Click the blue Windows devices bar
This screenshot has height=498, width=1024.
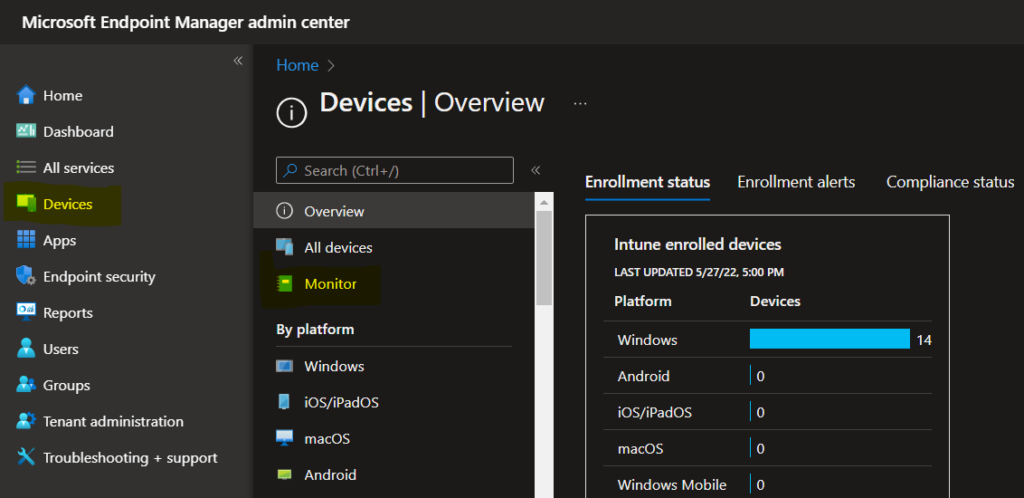point(829,339)
